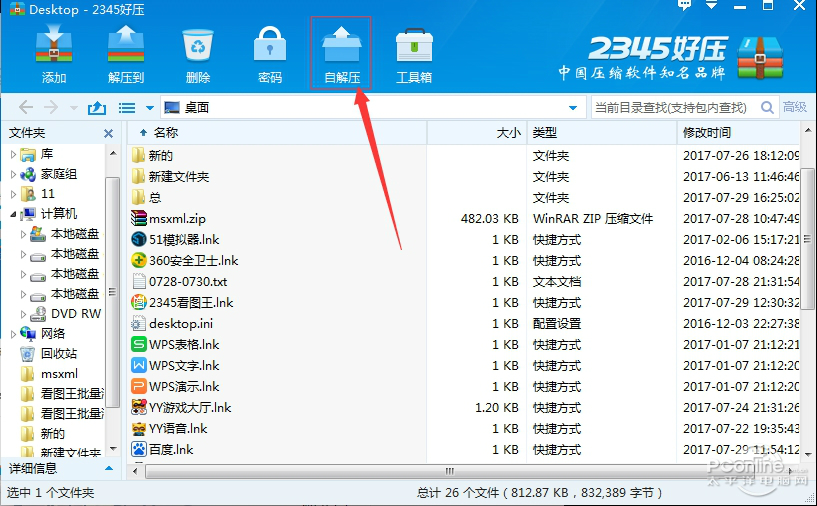
Task: Click the search magnifier icon
Action: [767, 107]
